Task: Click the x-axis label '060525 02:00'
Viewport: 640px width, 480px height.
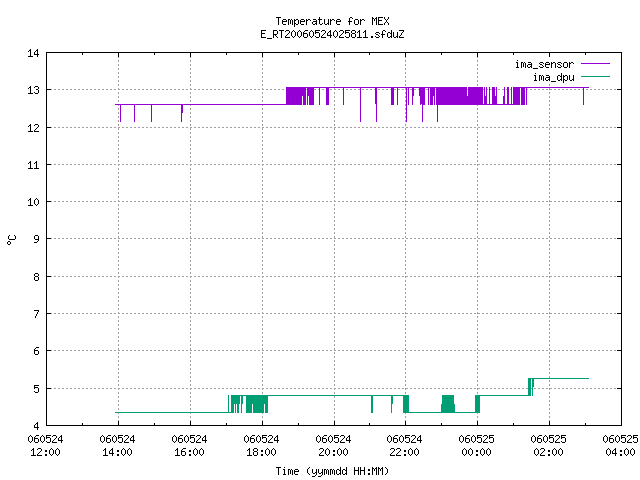Action: tap(549, 446)
